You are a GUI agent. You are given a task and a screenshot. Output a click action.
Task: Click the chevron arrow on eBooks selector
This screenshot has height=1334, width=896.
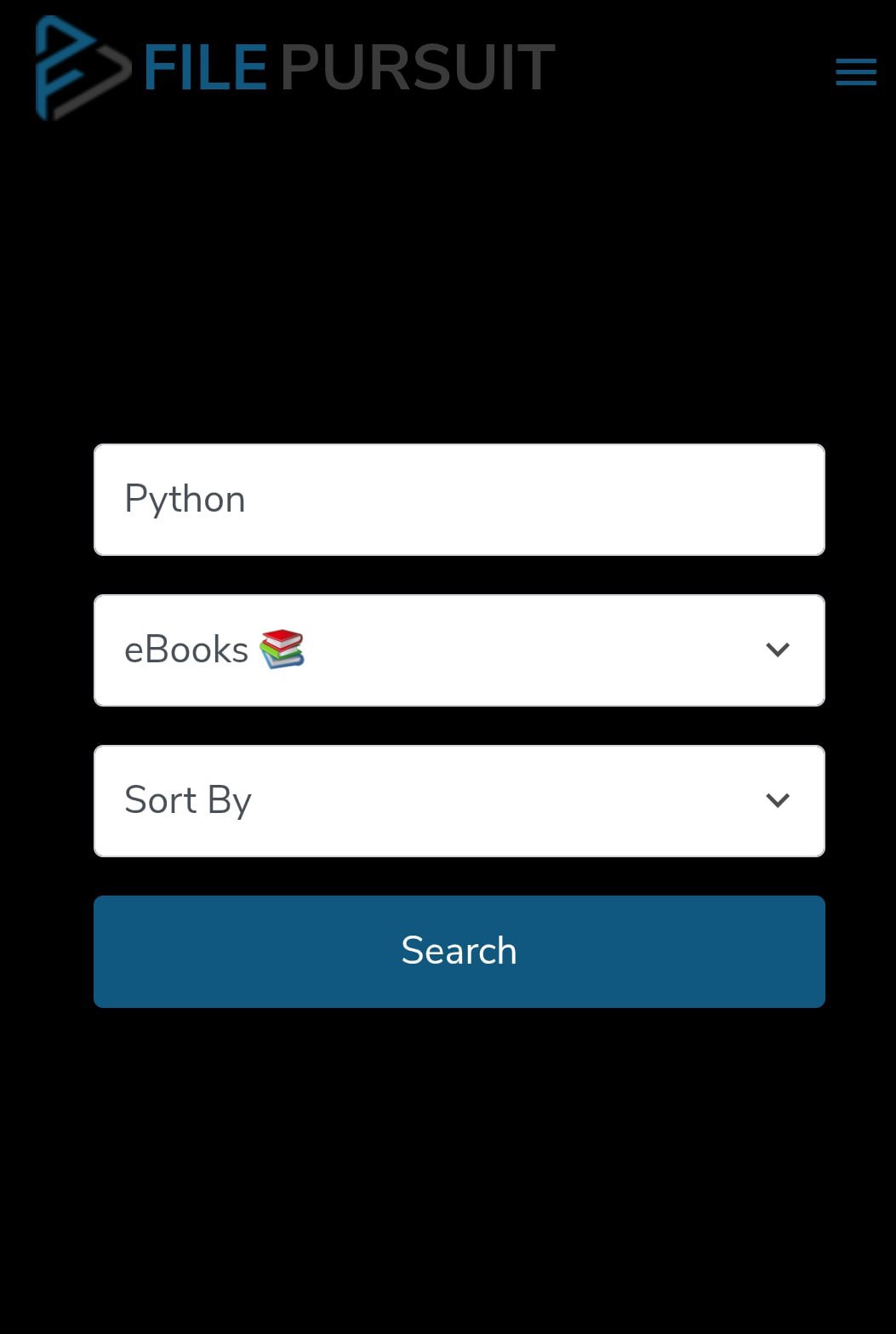[x=778, y=650]
